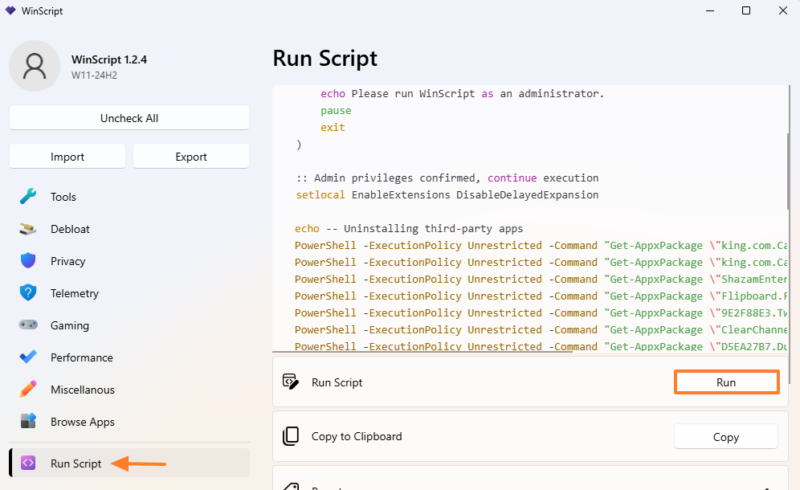Click the Import button
The image size is (800, 490).
click(67, 156)
